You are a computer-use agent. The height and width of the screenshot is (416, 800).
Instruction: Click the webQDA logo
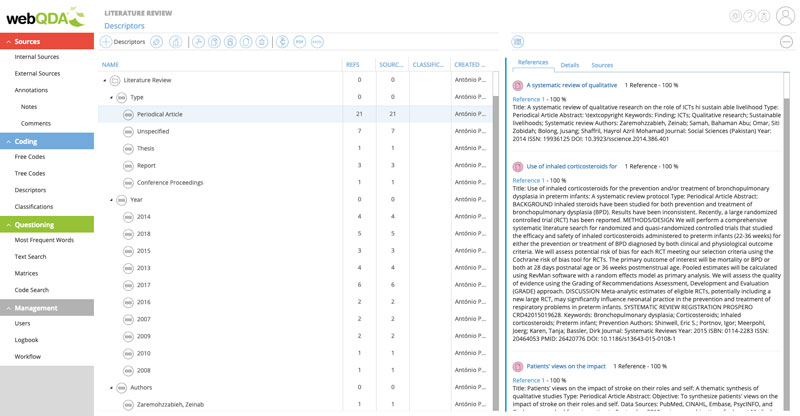pyautogui.click(x=45, y=18)
